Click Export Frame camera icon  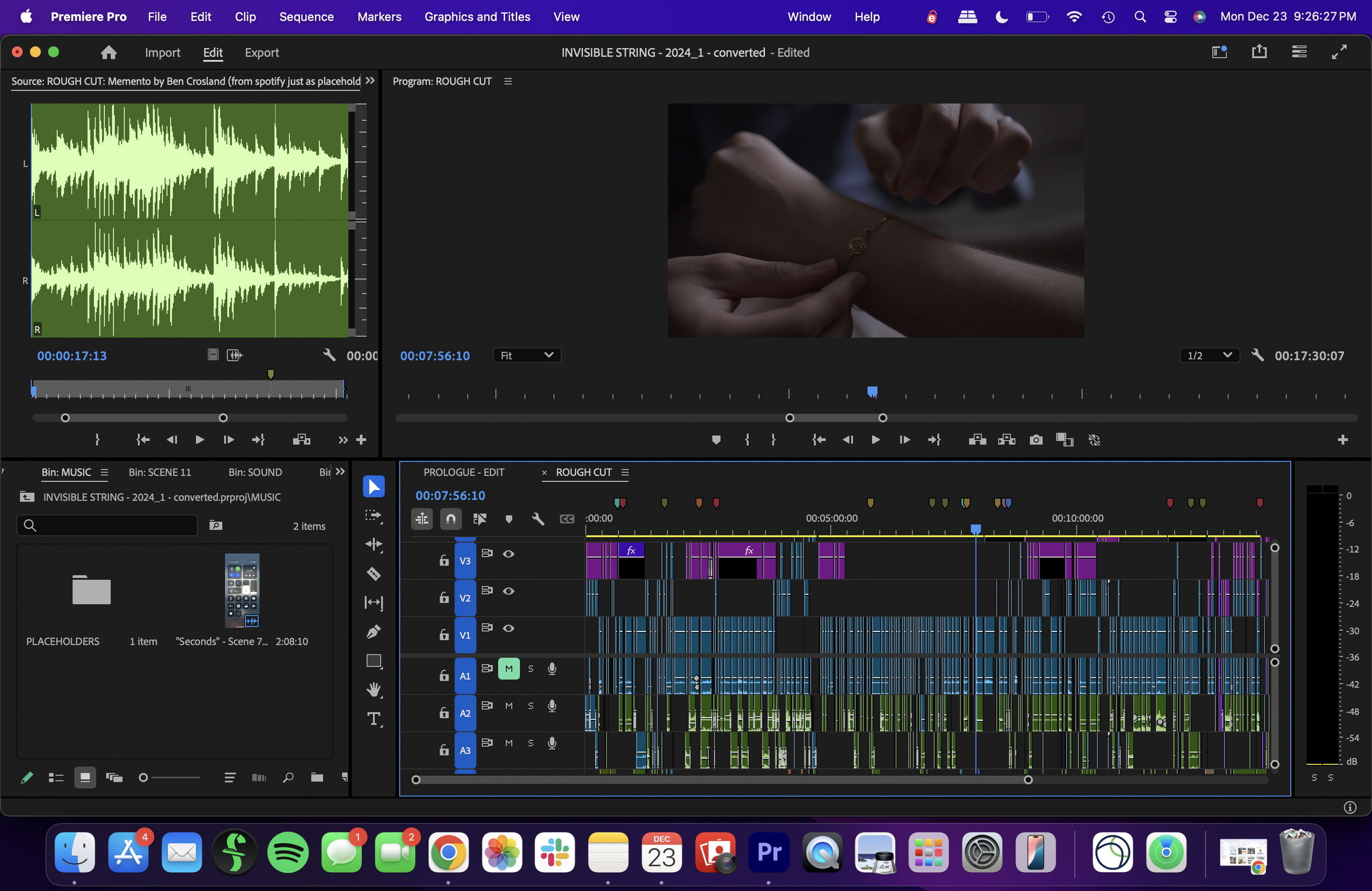tap(1036, 441)
